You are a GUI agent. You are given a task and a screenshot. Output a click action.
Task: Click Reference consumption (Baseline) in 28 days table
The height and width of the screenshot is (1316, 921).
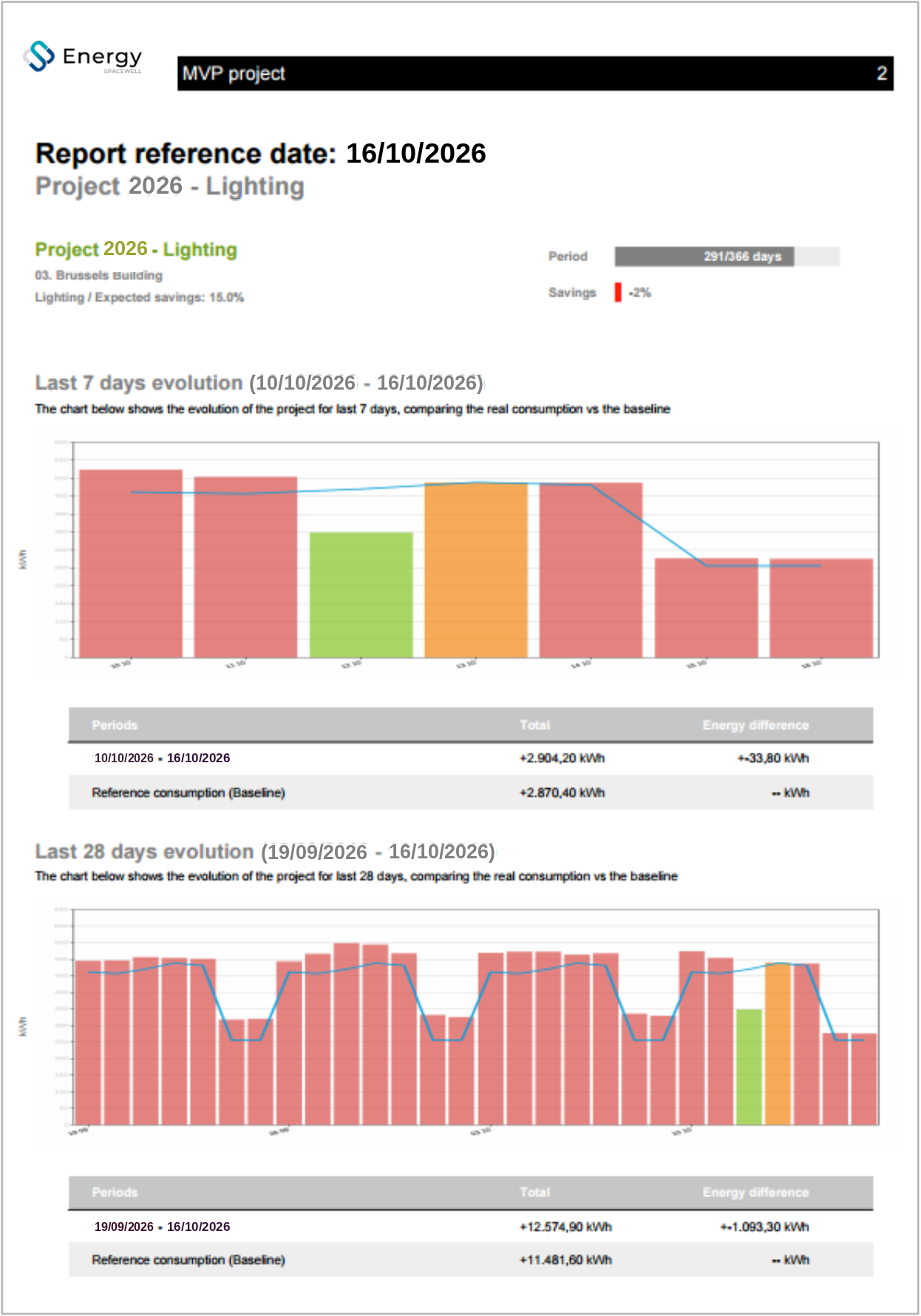188,1260
